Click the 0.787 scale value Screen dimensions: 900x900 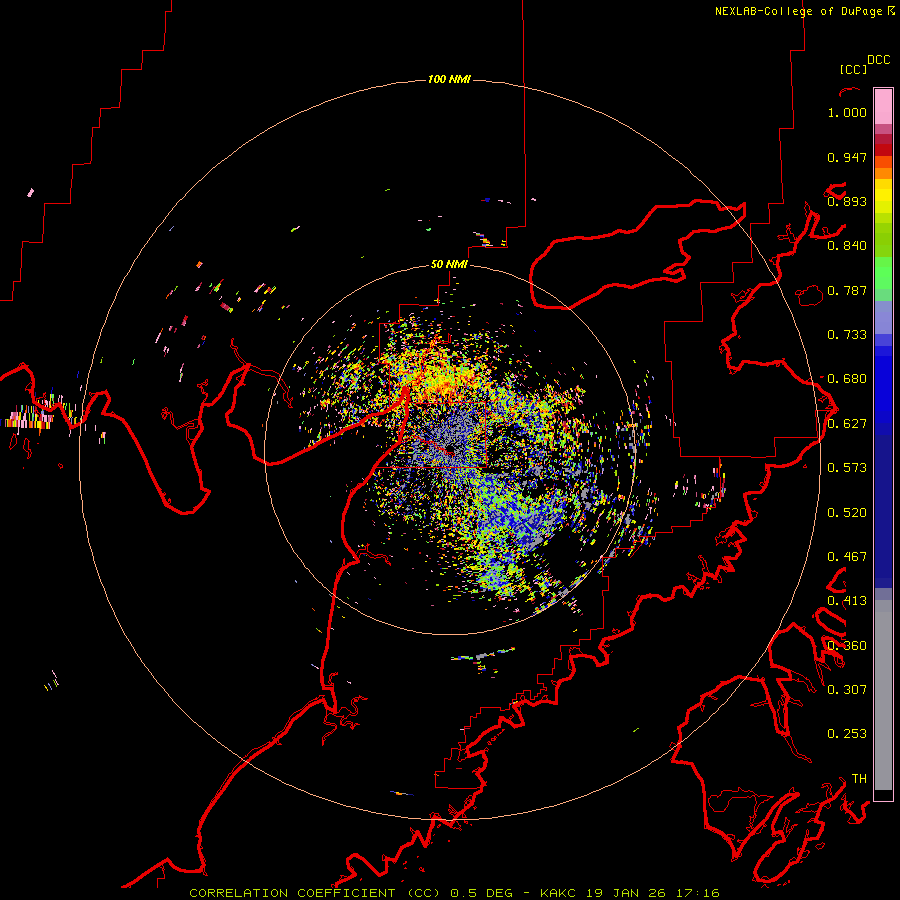click(847, 290)
